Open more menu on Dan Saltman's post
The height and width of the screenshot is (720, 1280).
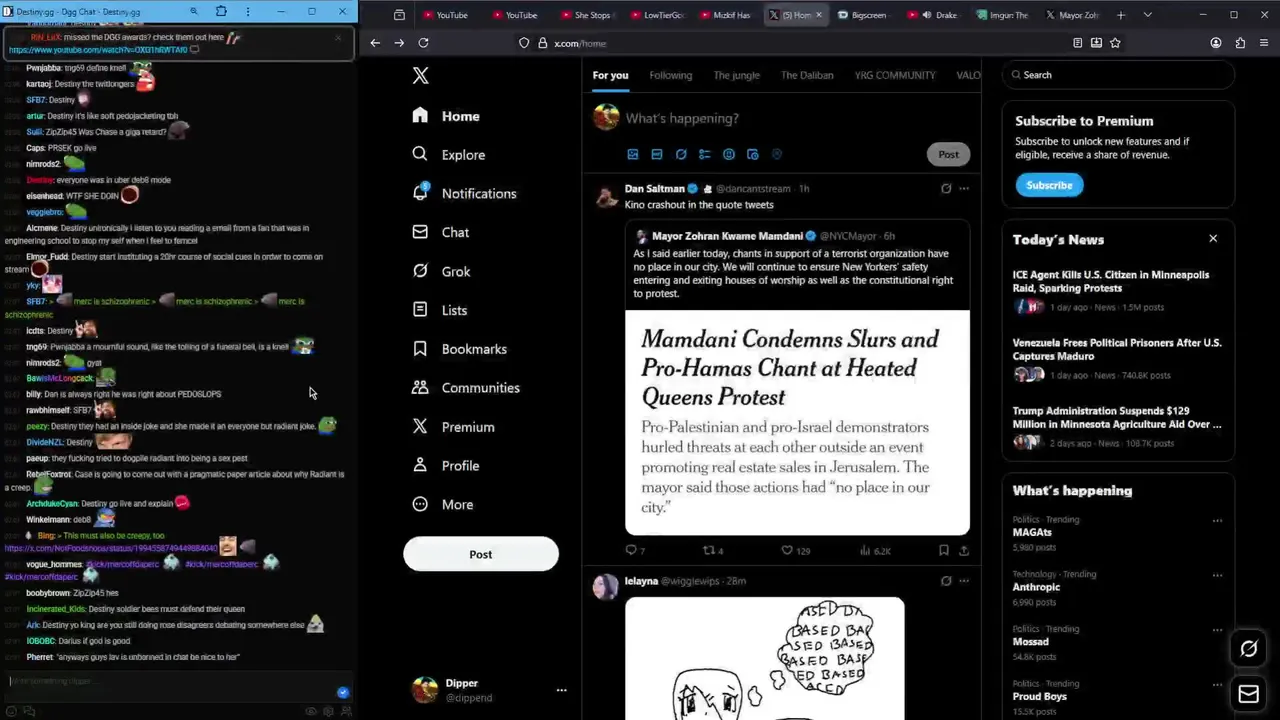click(x=964, y=188)
